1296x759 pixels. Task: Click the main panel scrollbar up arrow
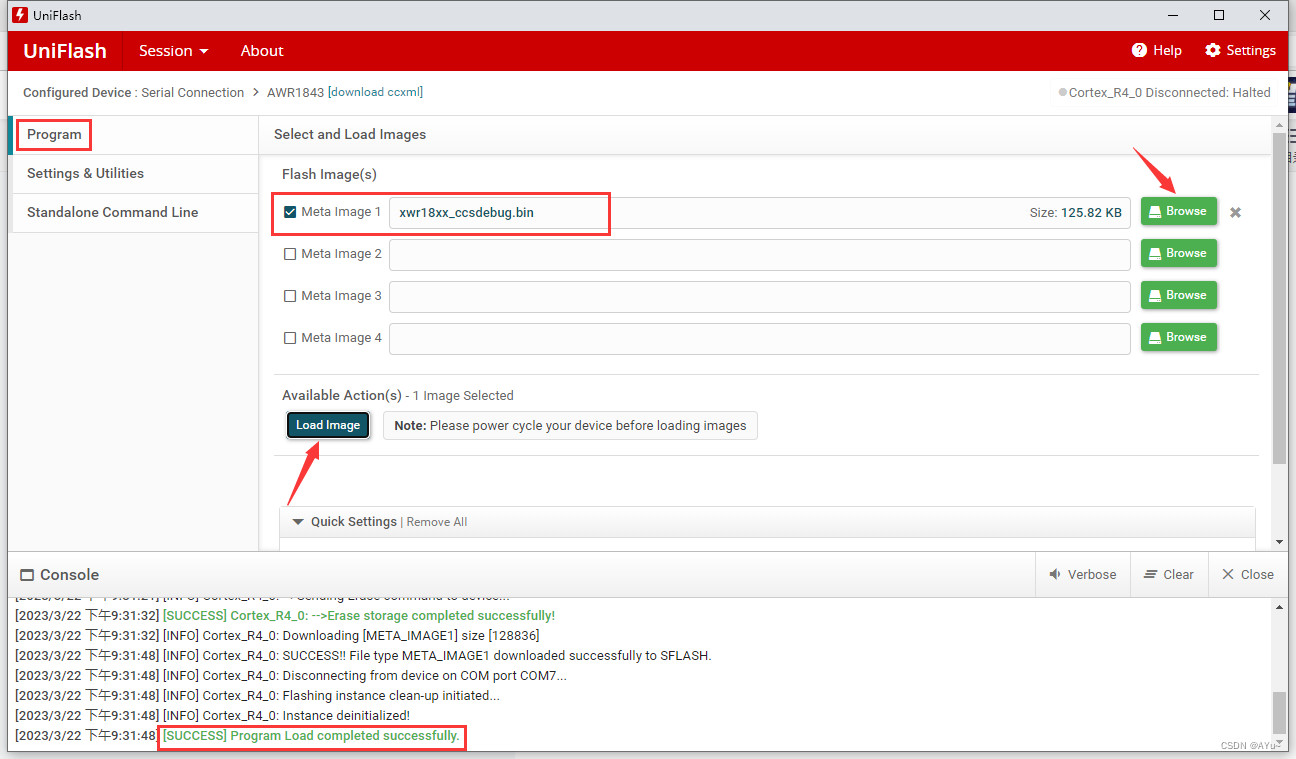pyautogui.click(x=1279, y=124)
